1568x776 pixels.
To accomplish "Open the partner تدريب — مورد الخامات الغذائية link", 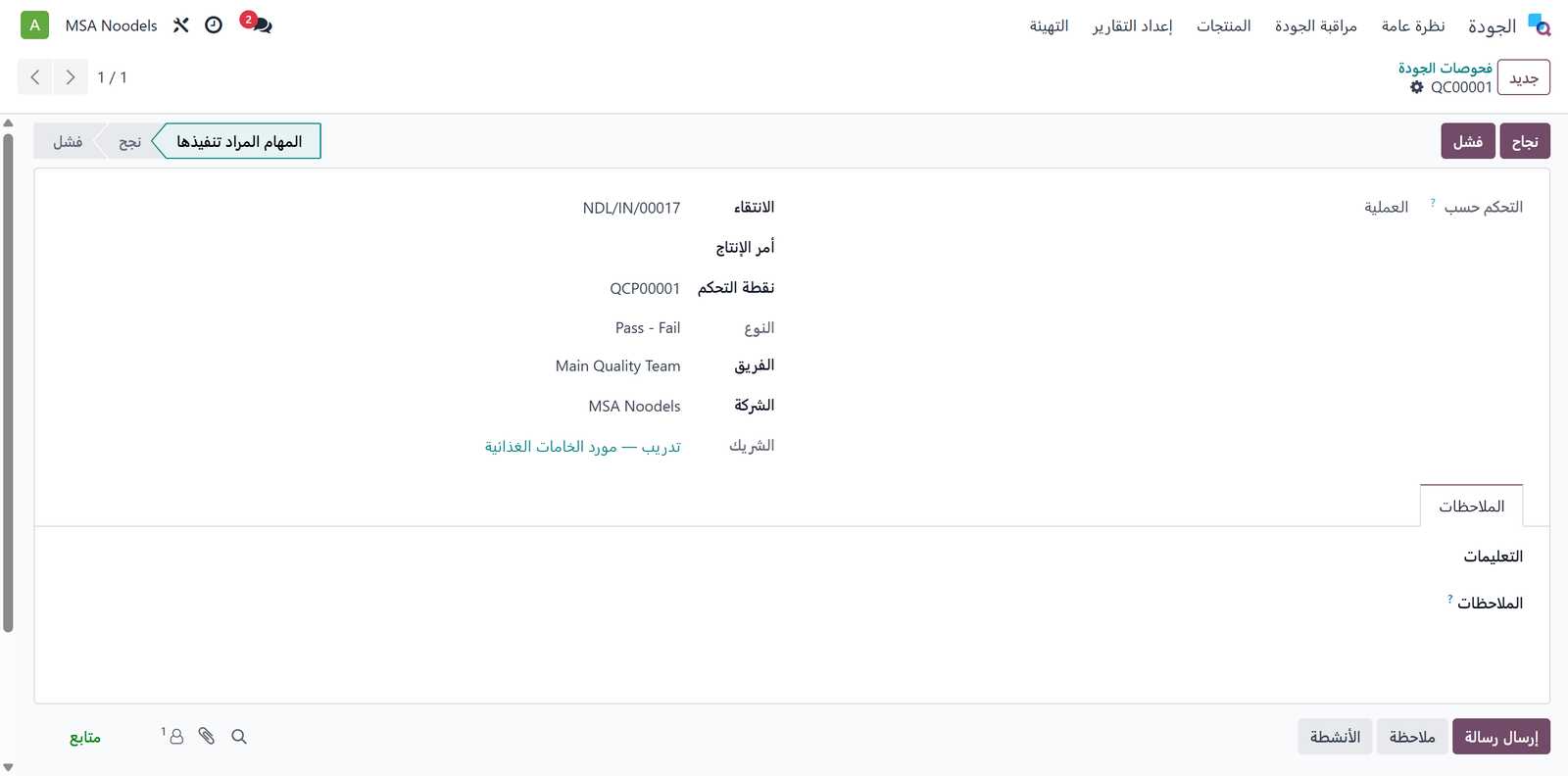I will click(583, 447).
